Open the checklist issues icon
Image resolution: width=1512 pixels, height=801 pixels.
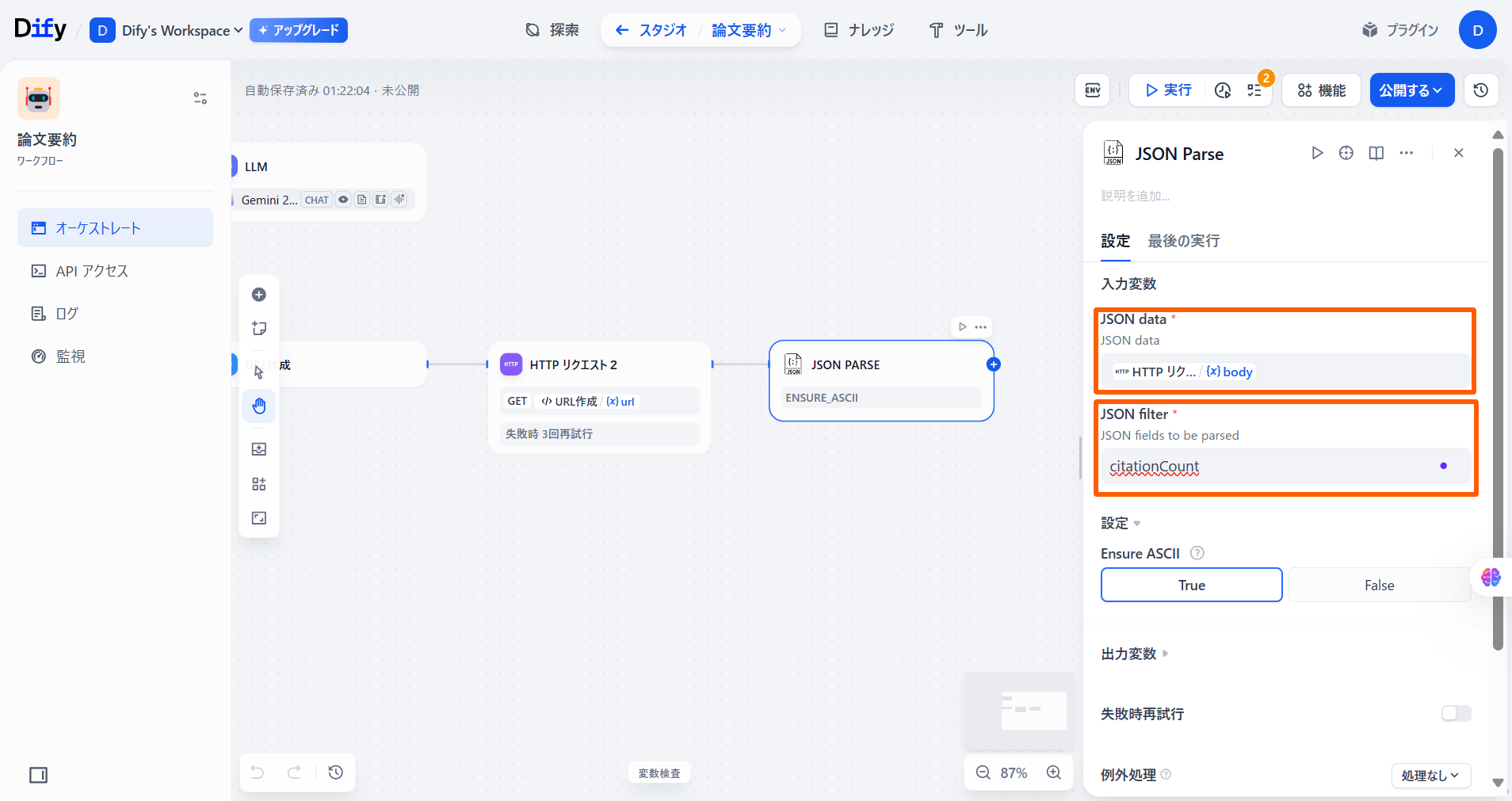click(1254, 90)
